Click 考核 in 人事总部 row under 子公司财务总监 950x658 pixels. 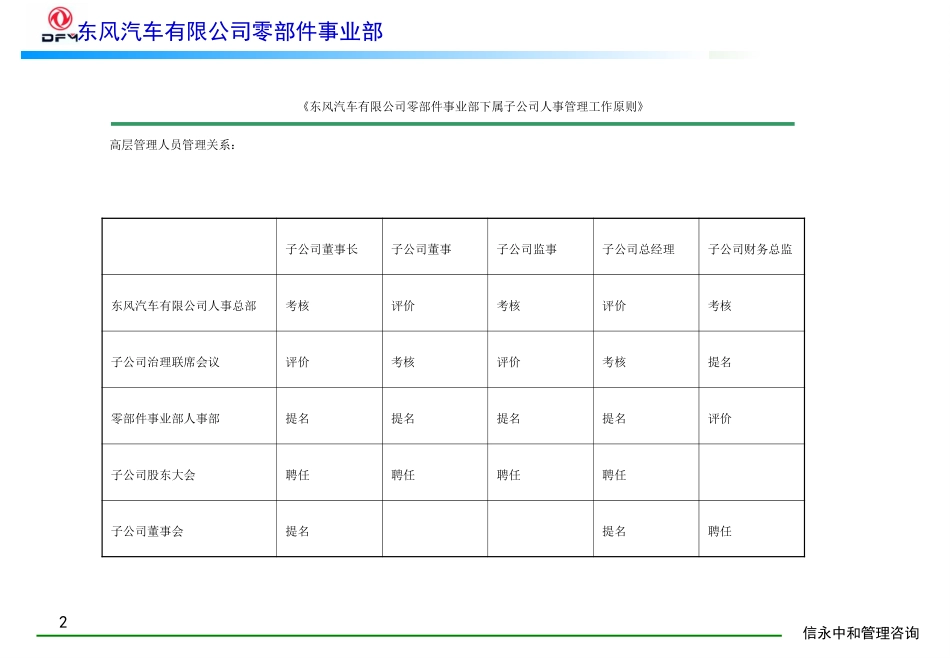tap(720, 305)
